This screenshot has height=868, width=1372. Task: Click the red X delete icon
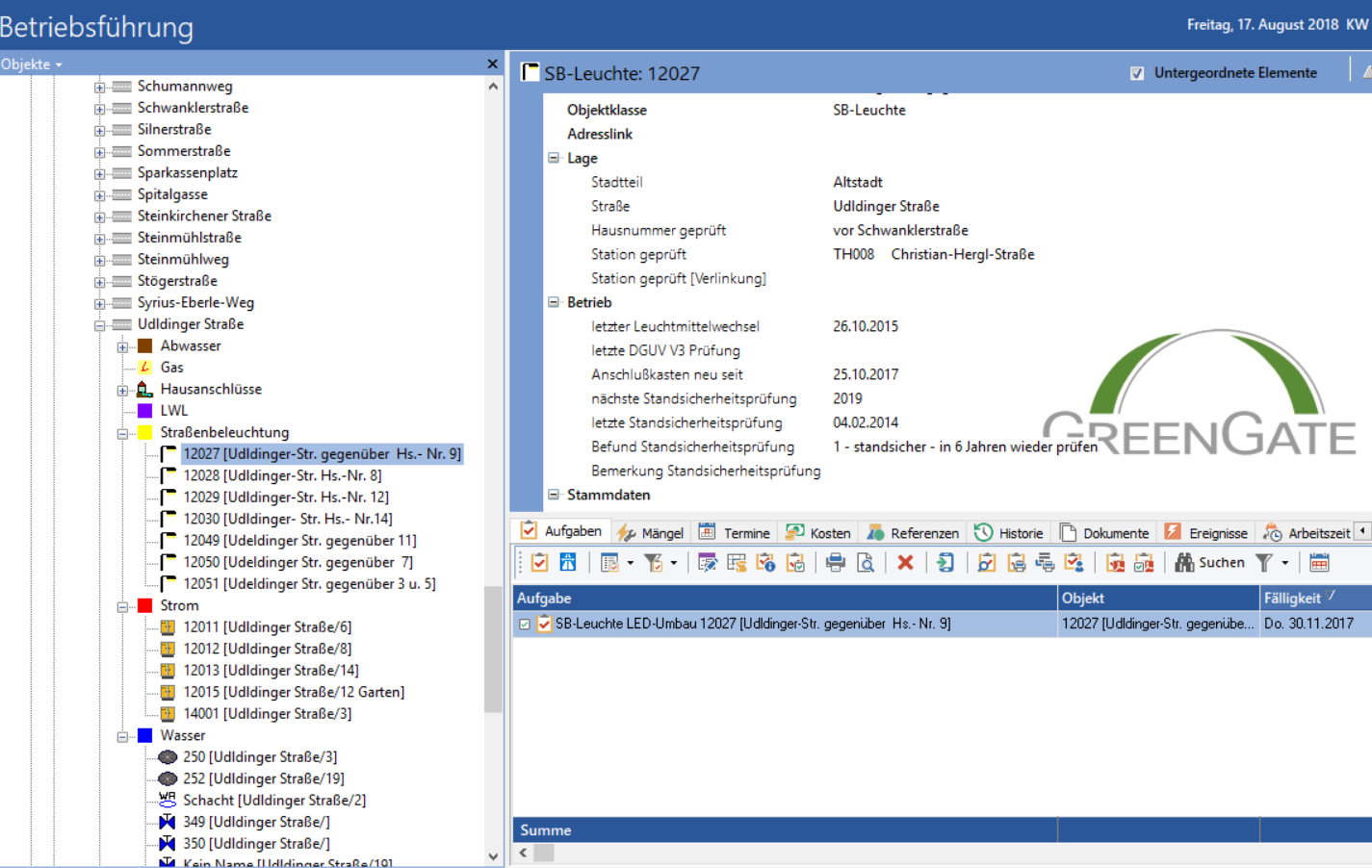click(905, 563)
